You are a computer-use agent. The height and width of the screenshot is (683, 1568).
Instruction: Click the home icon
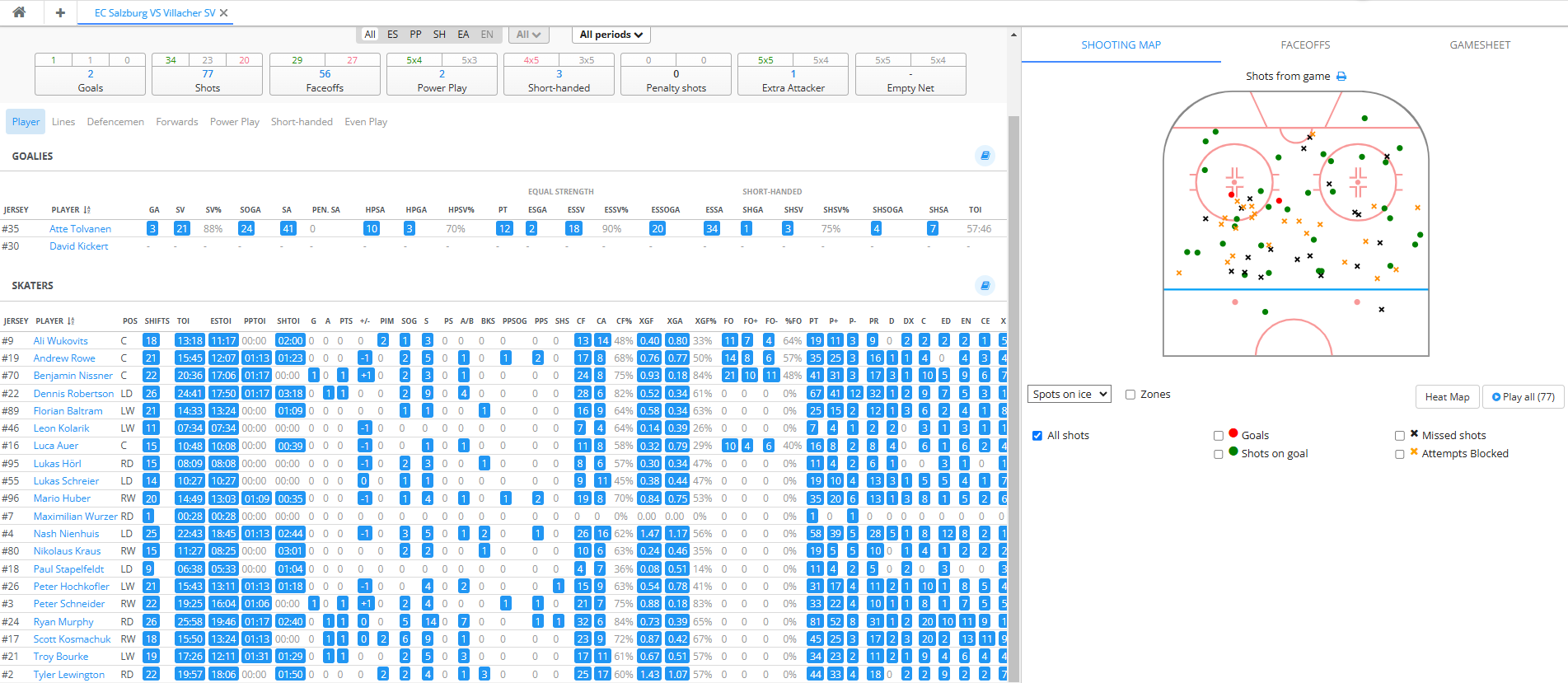pos(19,12)
